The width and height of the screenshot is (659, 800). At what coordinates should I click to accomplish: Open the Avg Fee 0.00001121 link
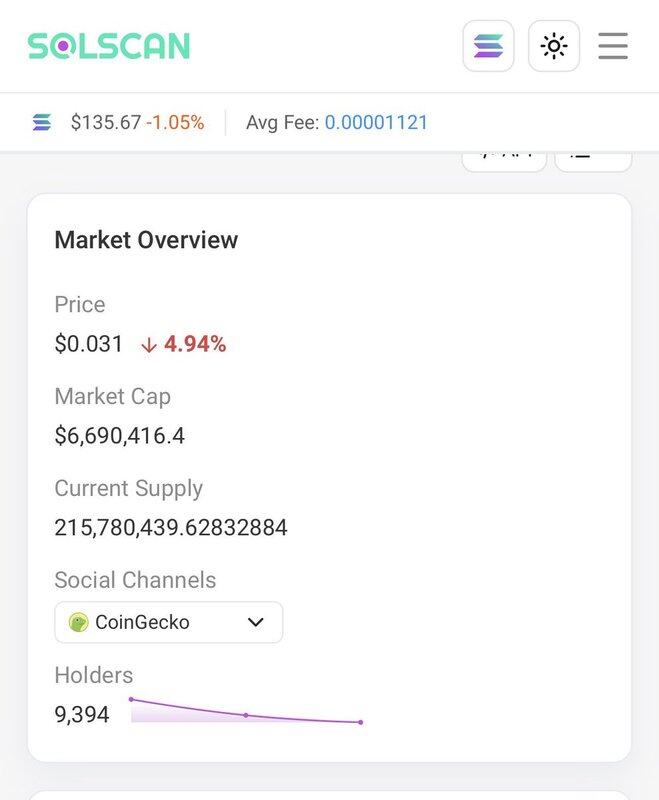[x=376, y=123]
